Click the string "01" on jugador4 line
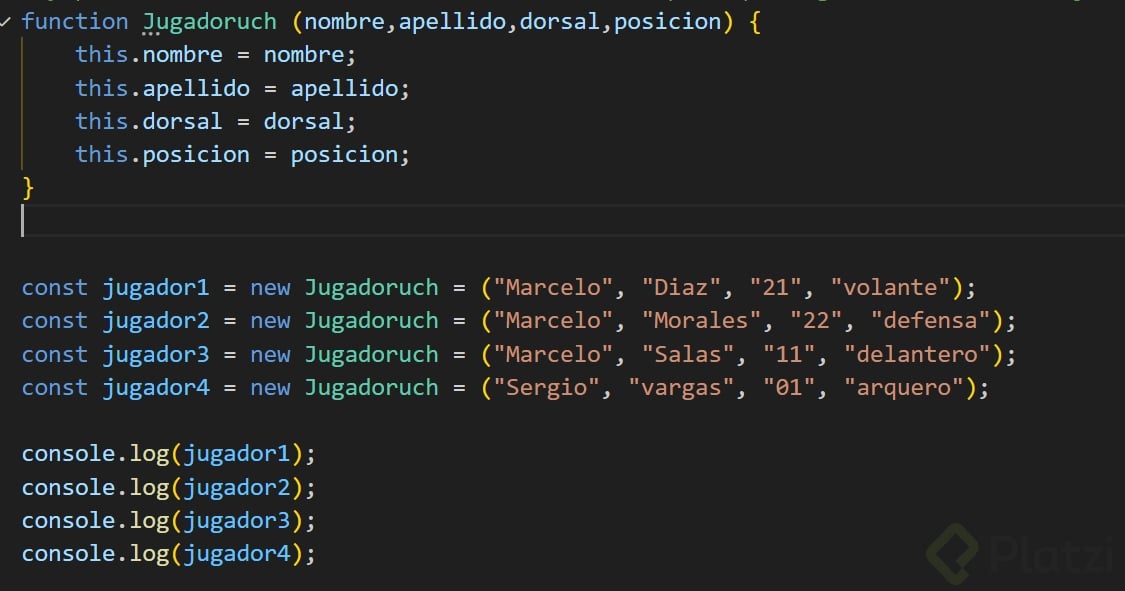1125x591 pixels. point(789,387)
